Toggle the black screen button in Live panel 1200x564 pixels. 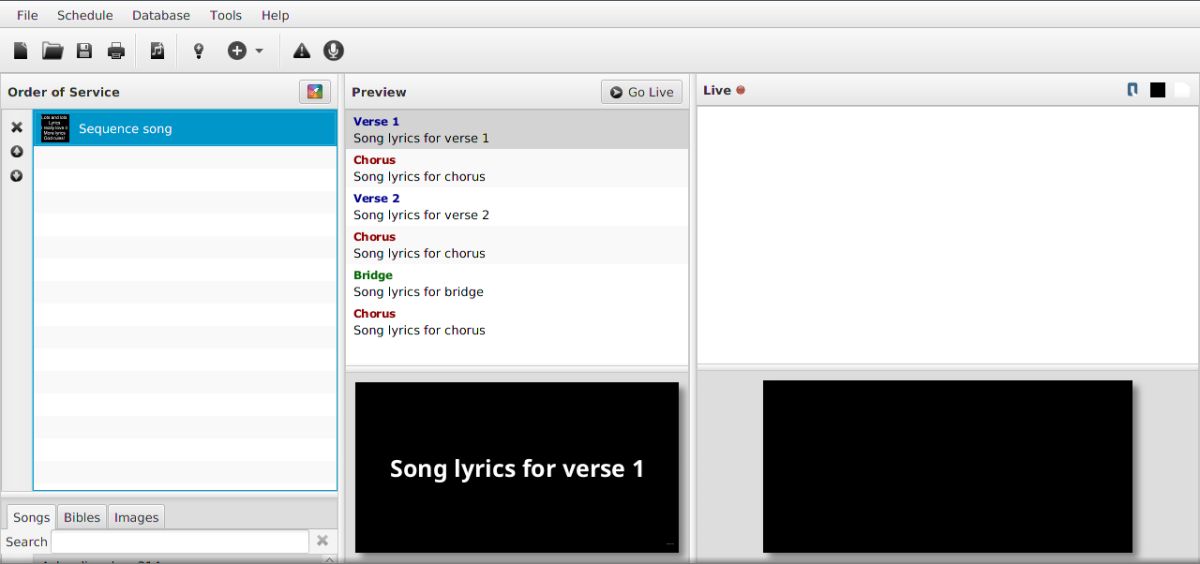click(1158, 90)
